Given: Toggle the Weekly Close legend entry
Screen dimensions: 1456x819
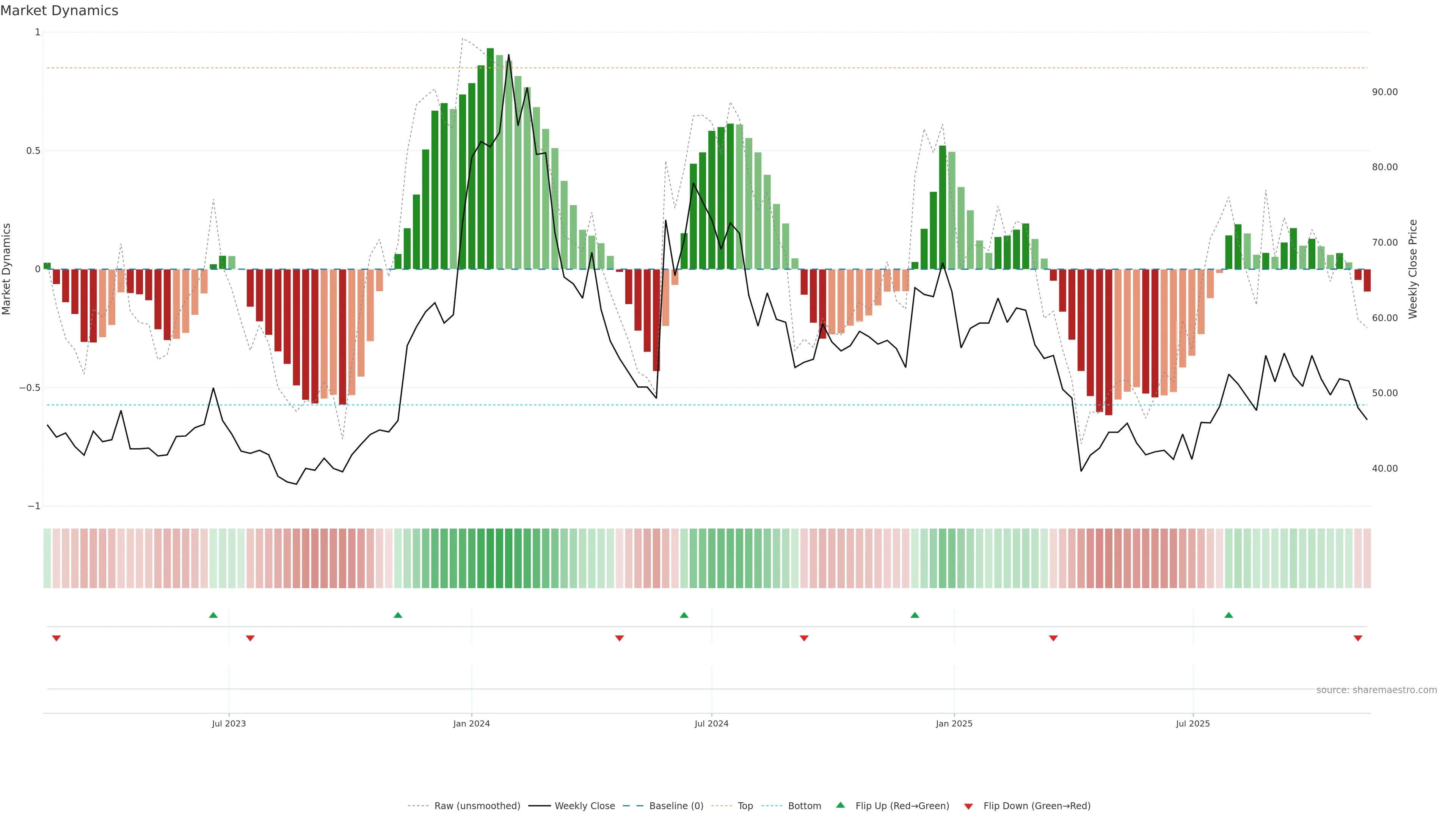Looking at the screenshot, I should tap(584, 806).
